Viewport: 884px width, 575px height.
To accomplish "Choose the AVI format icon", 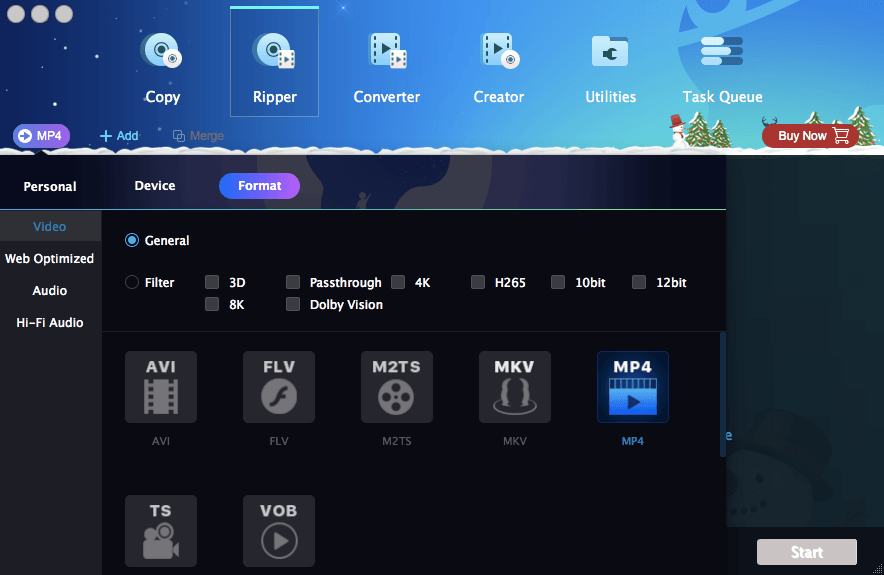I will (161, 387).
